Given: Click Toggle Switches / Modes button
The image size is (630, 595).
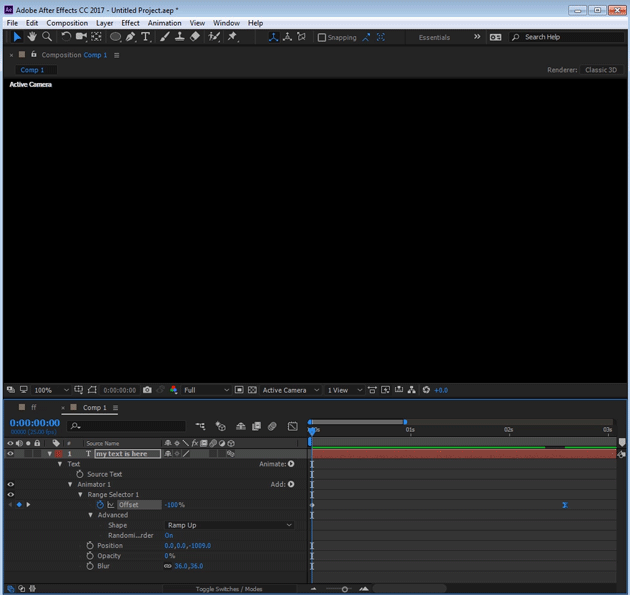Looking at the screenshot, I should 229,589.
